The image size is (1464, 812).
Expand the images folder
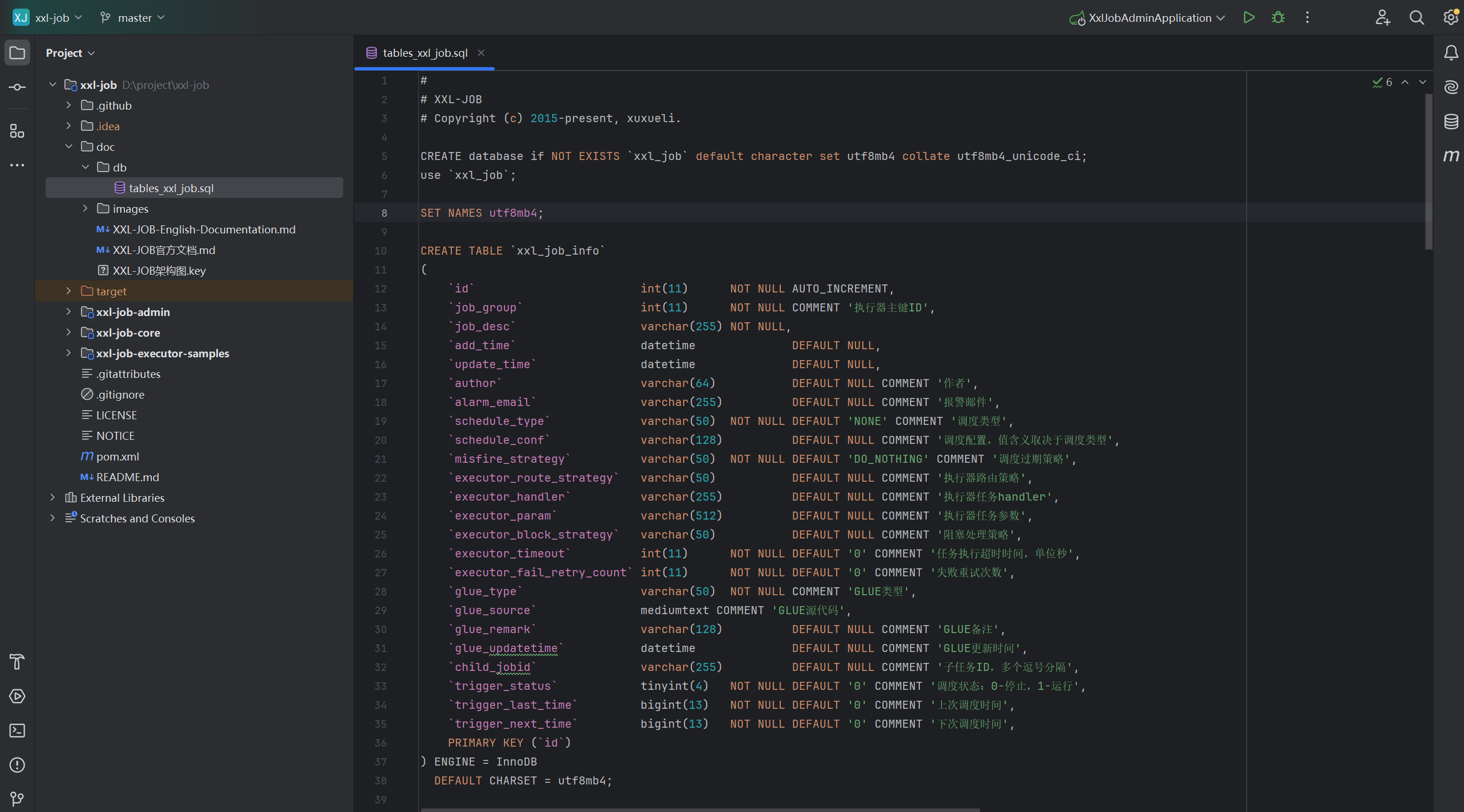[x=85, y=208]
